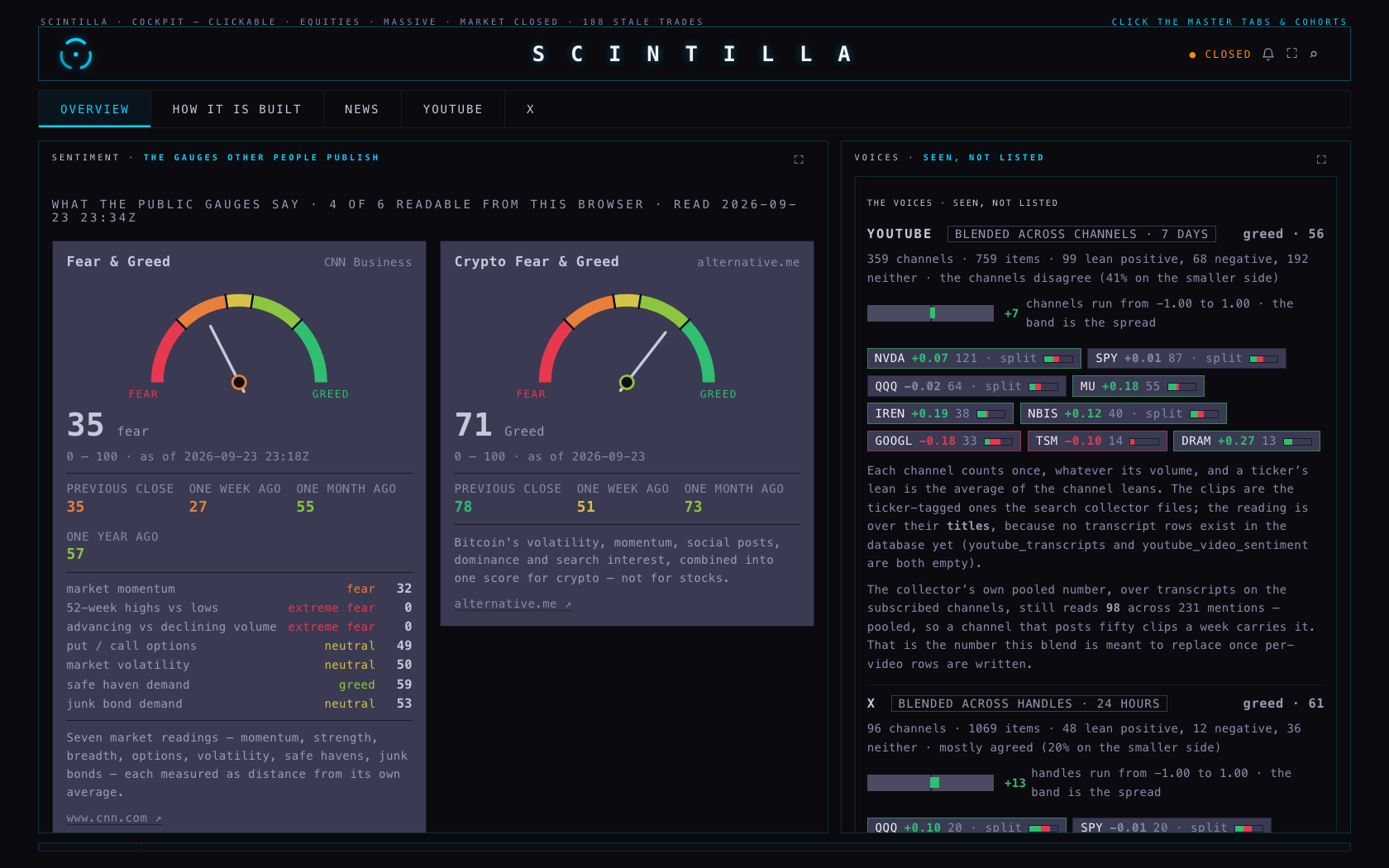Open the YouTube tab

point(452,109)
